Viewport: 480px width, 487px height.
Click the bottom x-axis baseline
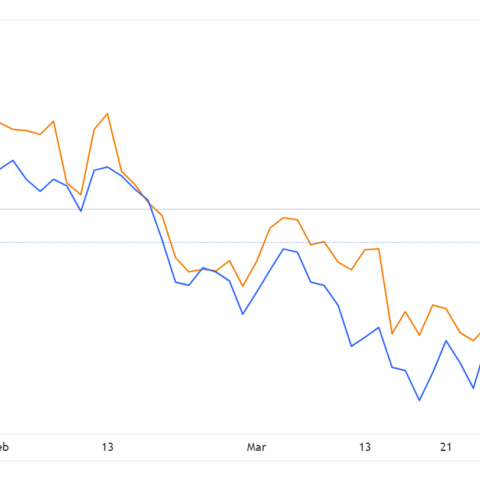click(x=240, y=435)
